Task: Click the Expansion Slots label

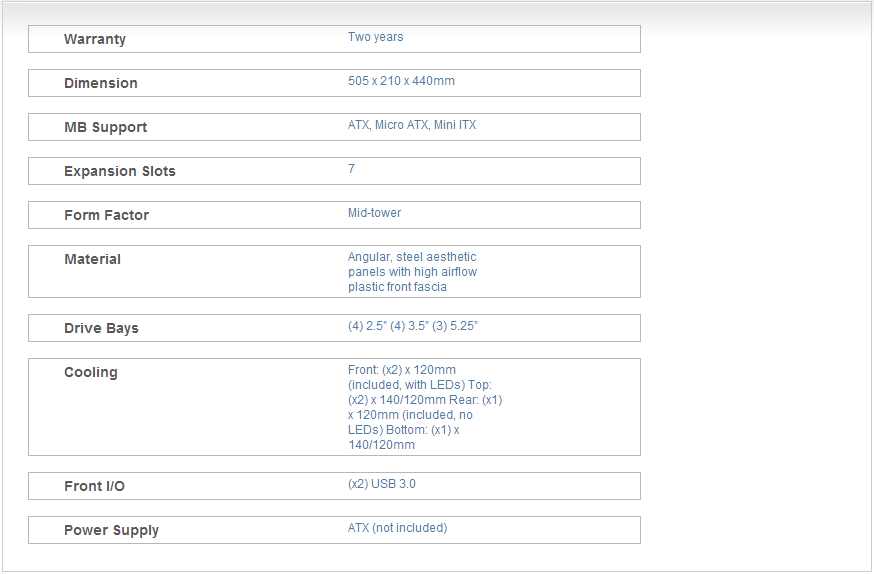Action: 119,171
